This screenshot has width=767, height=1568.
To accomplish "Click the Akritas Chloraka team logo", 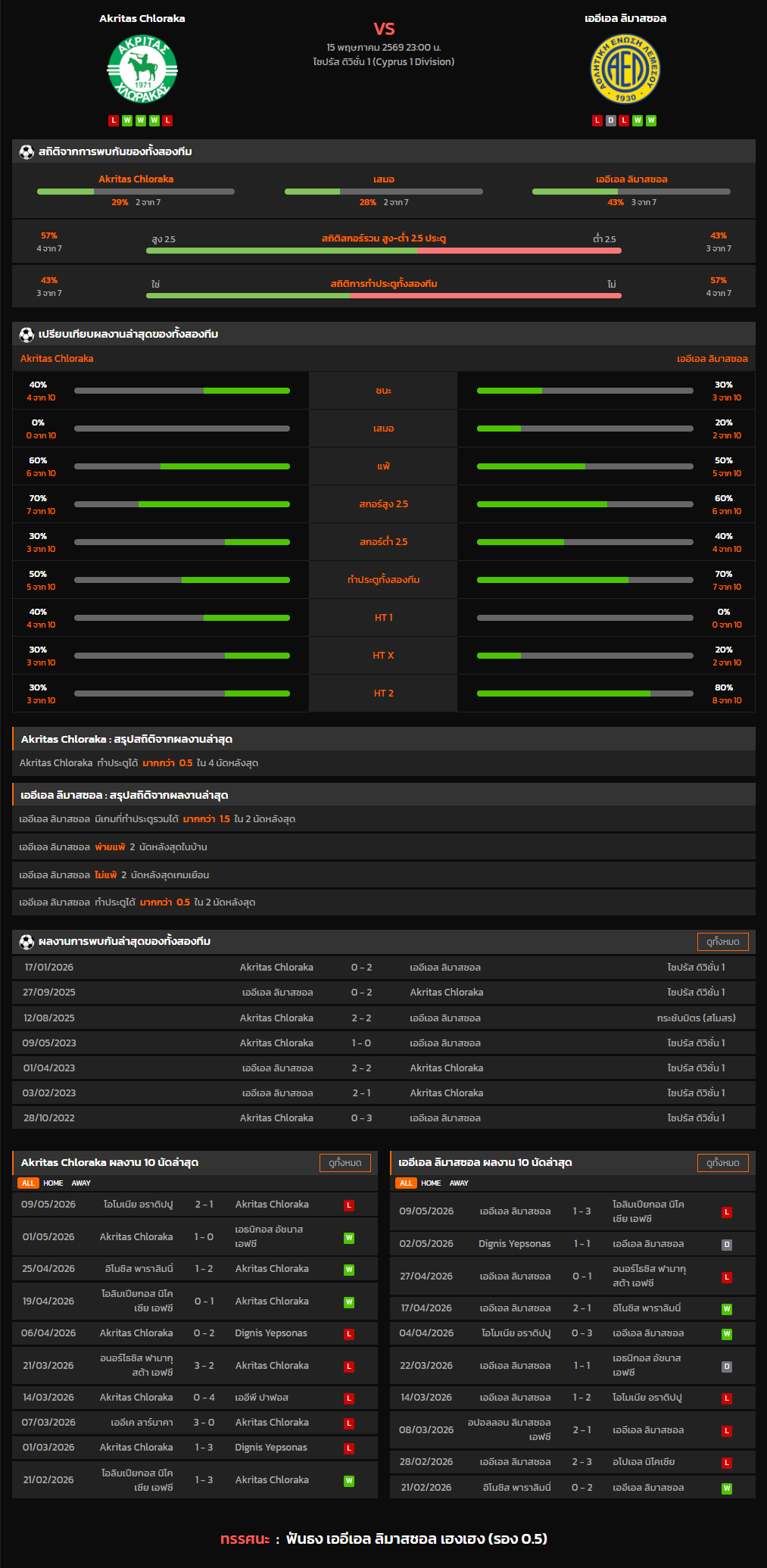I will [x=142, y=70].
